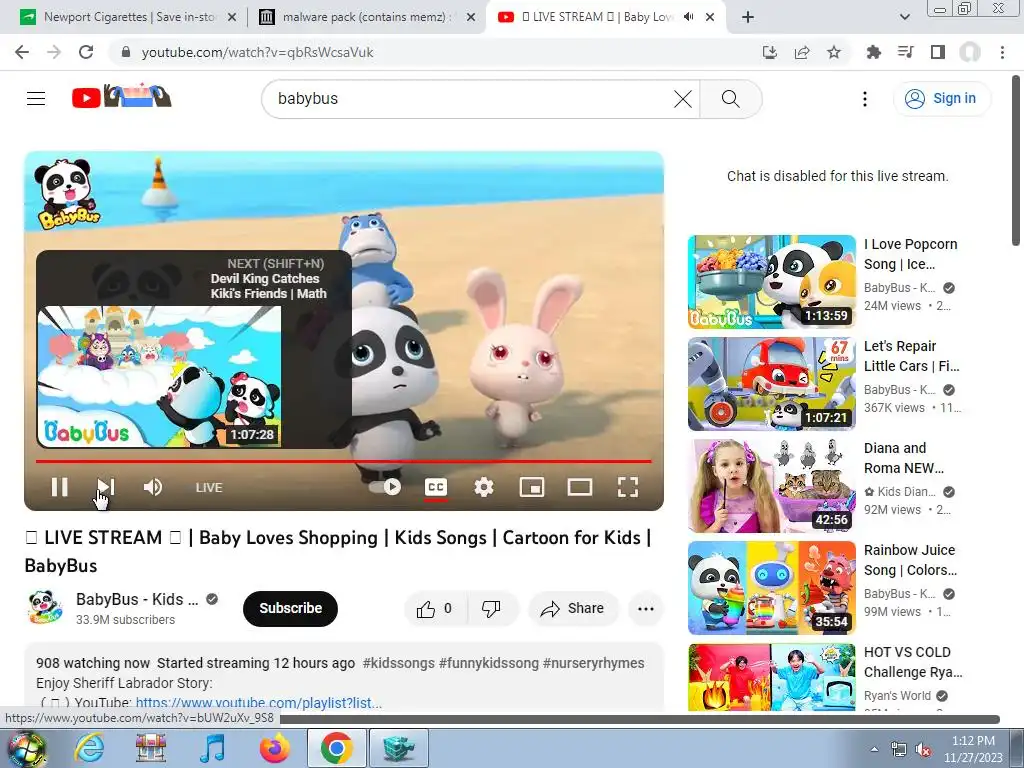
Task: Open the BabyBus - Kids channel name
Action: (136, 599)
